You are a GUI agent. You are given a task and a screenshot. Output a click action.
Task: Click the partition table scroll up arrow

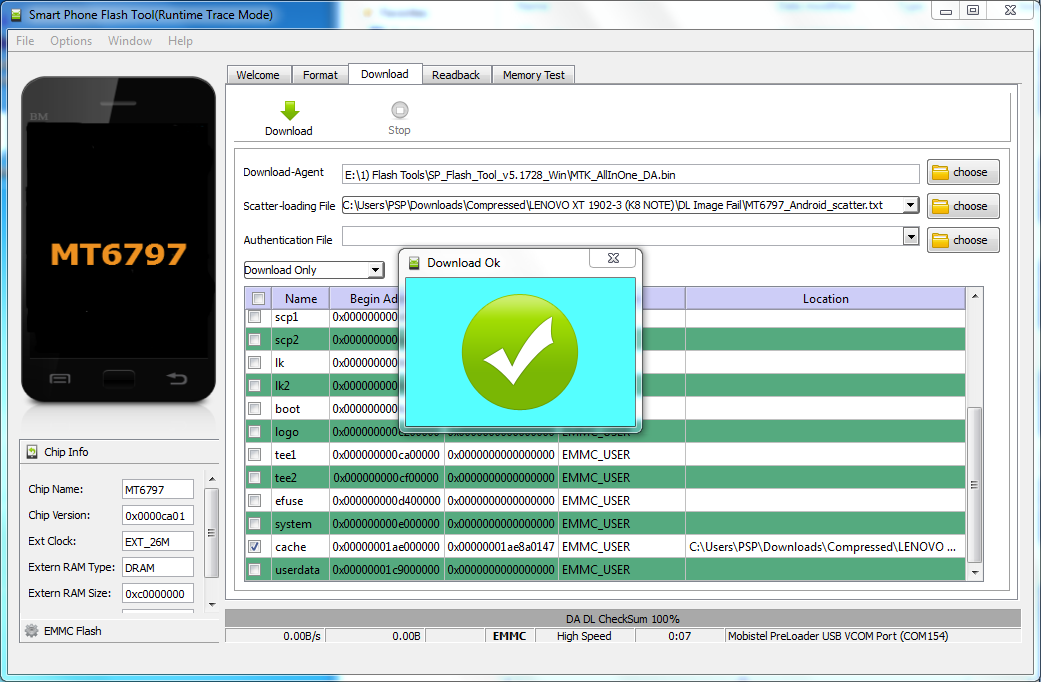(x=975, y=296)
